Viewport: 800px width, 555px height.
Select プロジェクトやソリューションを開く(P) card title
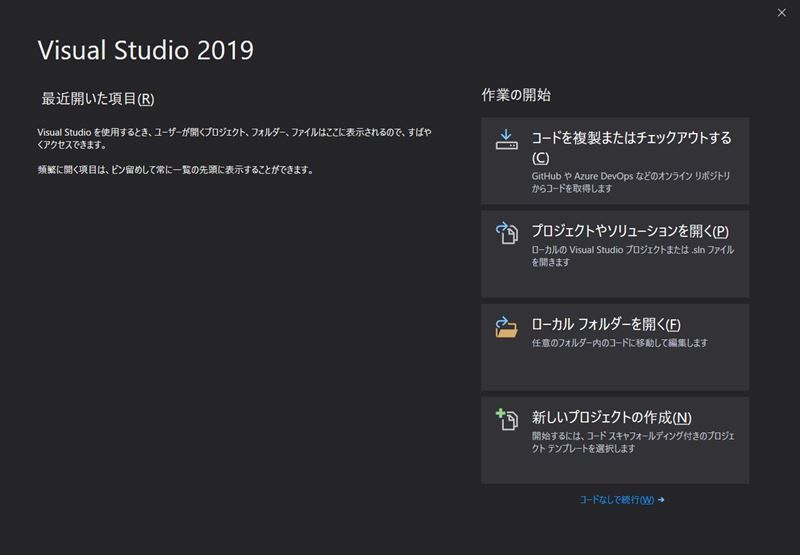tap(630, 231)
